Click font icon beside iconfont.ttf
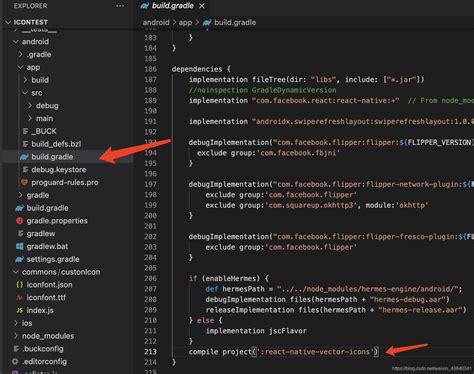 20,297
